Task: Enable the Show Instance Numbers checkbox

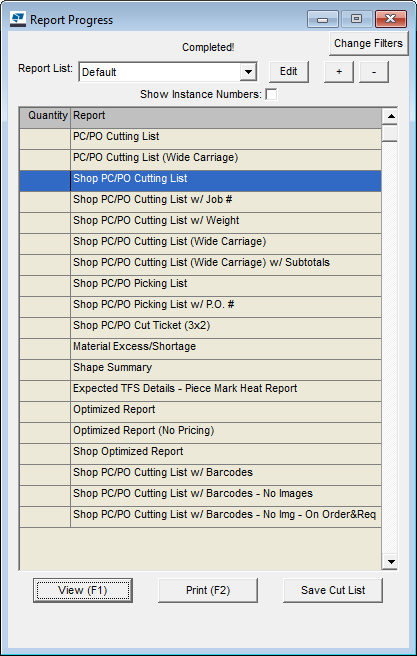Action: tap(271, 95)
